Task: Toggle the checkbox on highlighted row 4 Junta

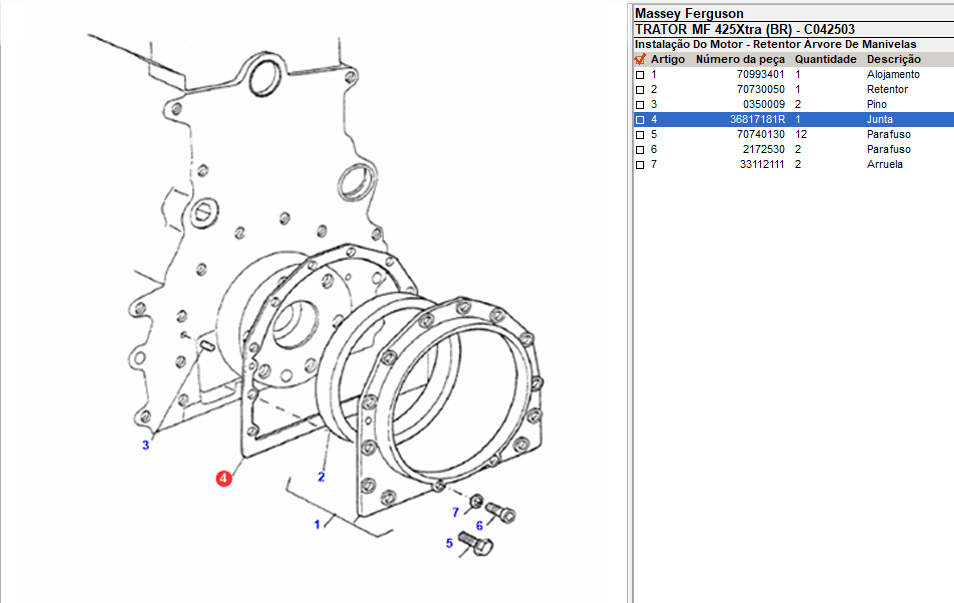Action: [x=640, y=120]
